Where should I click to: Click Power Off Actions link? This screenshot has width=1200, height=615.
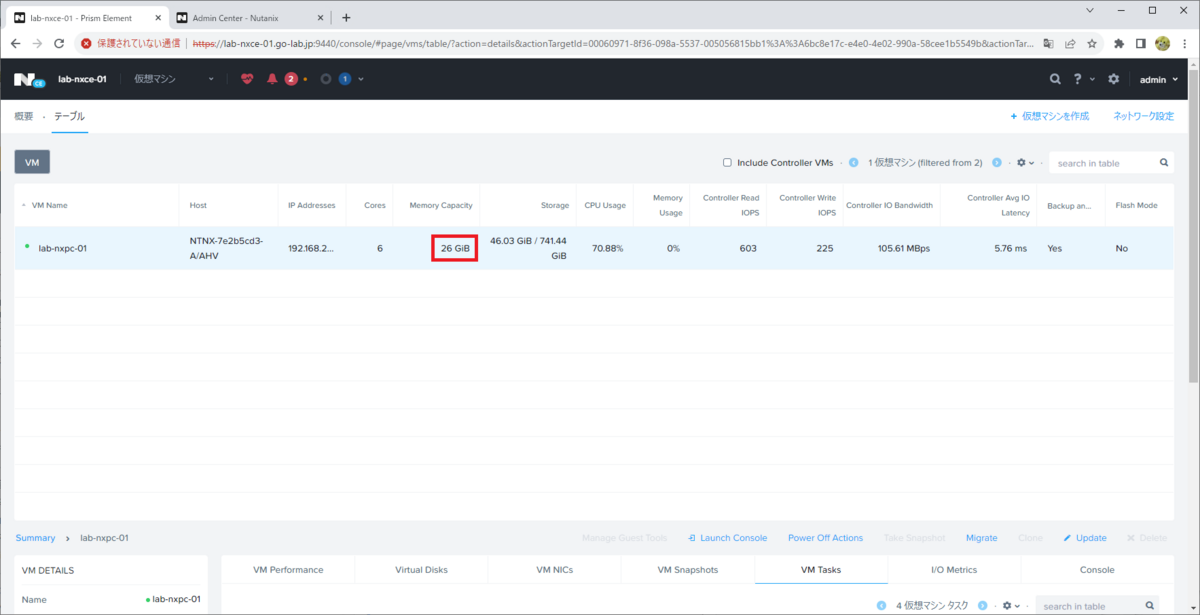[825, 537]
